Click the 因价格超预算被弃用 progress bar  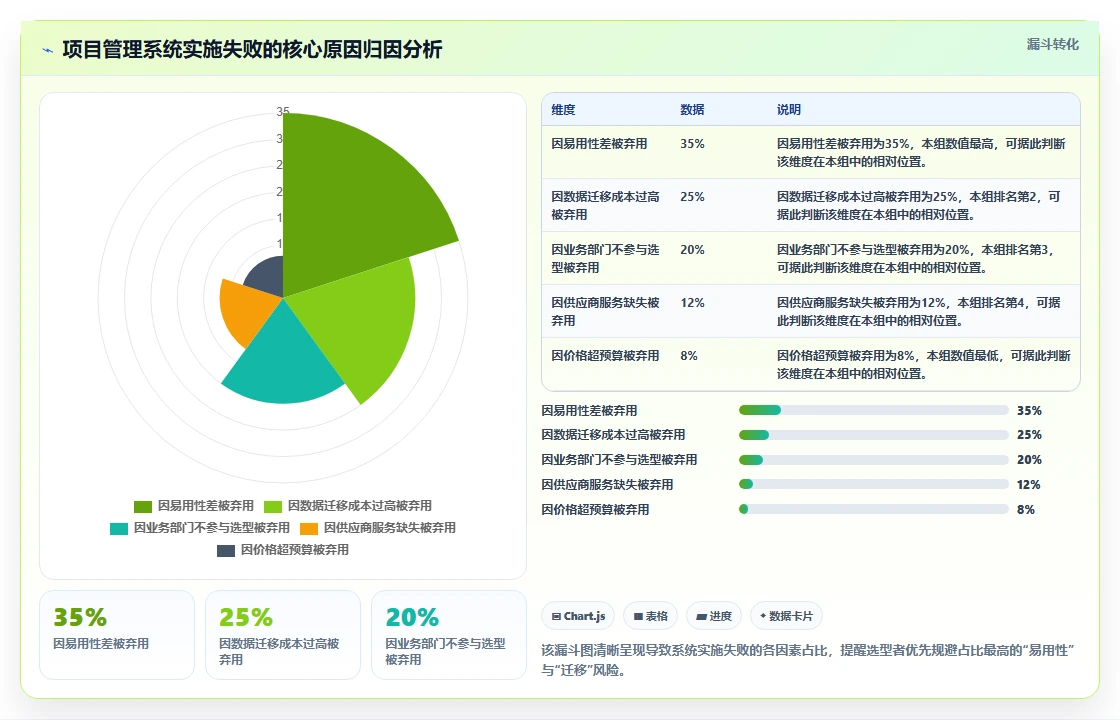click(874, 509)
